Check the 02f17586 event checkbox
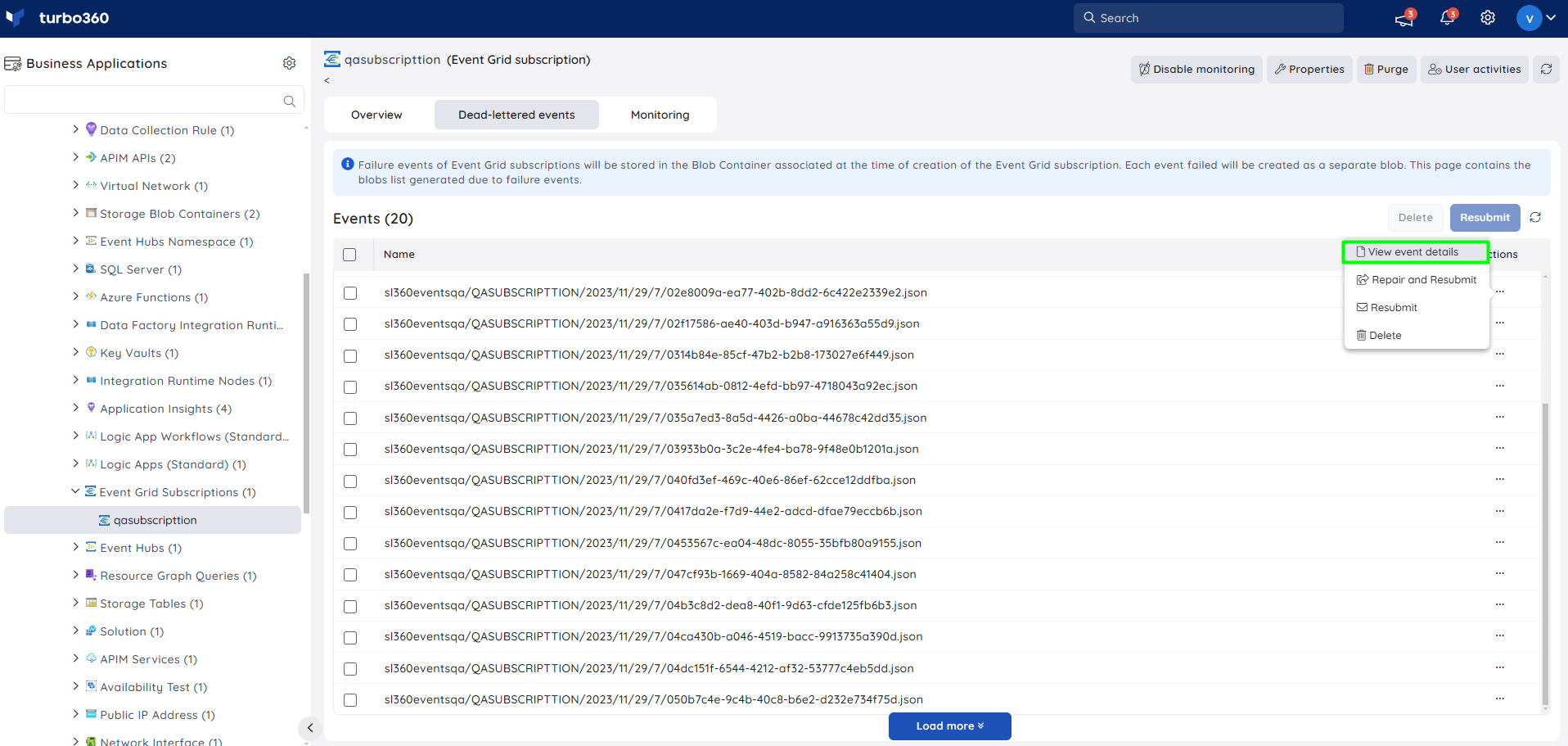 [350, 324]
